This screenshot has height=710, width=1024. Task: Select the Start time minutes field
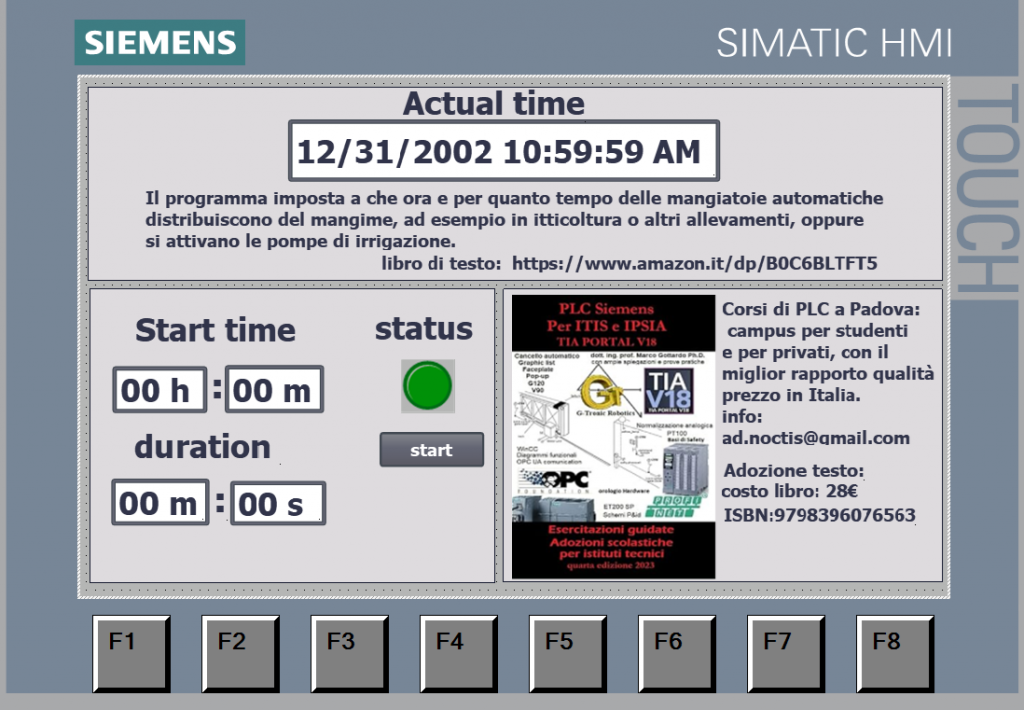[x=274, y=390]
